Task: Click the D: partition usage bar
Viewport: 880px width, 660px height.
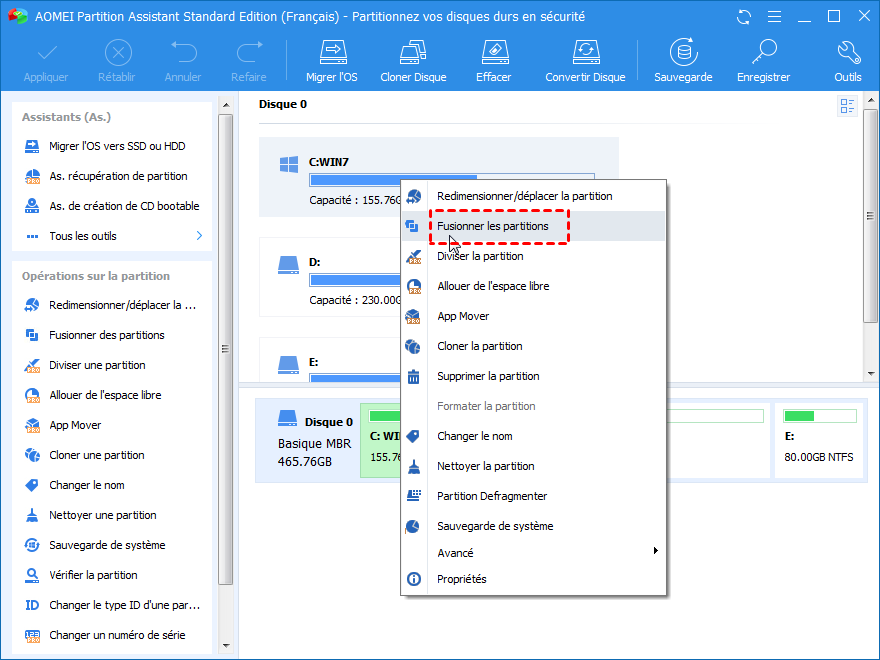Action: click(x=355, y=280)
